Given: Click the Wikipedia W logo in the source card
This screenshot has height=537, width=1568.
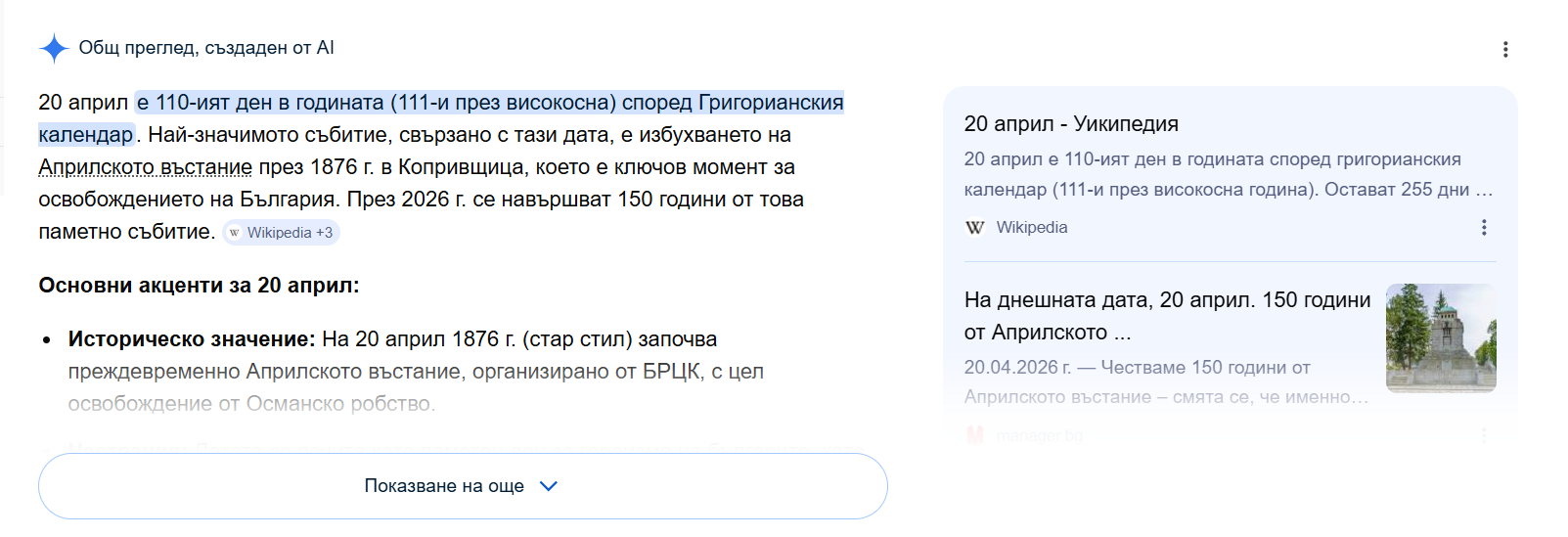Looking at the screenshot, I should click(974, 228).
